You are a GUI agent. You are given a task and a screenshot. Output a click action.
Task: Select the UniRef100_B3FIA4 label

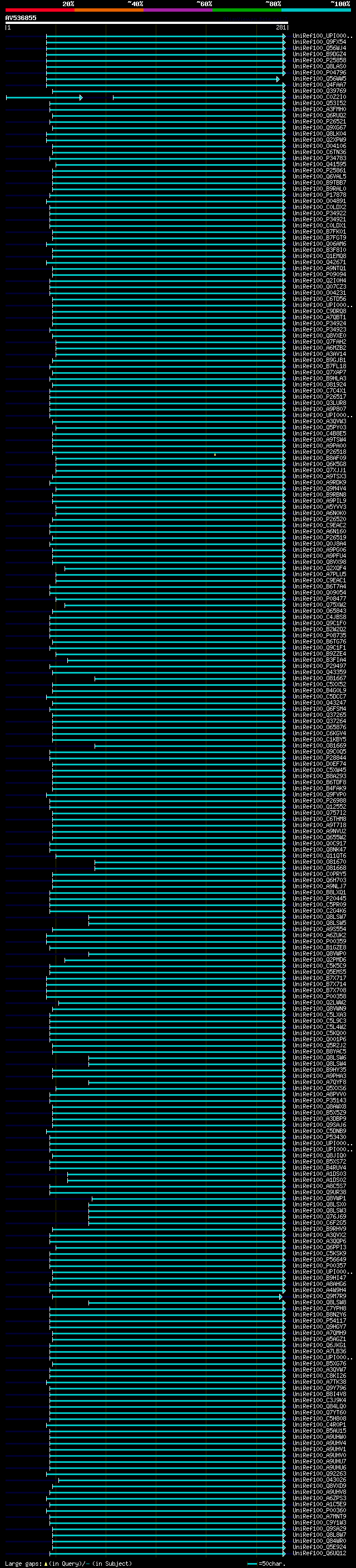click(319, 660)
